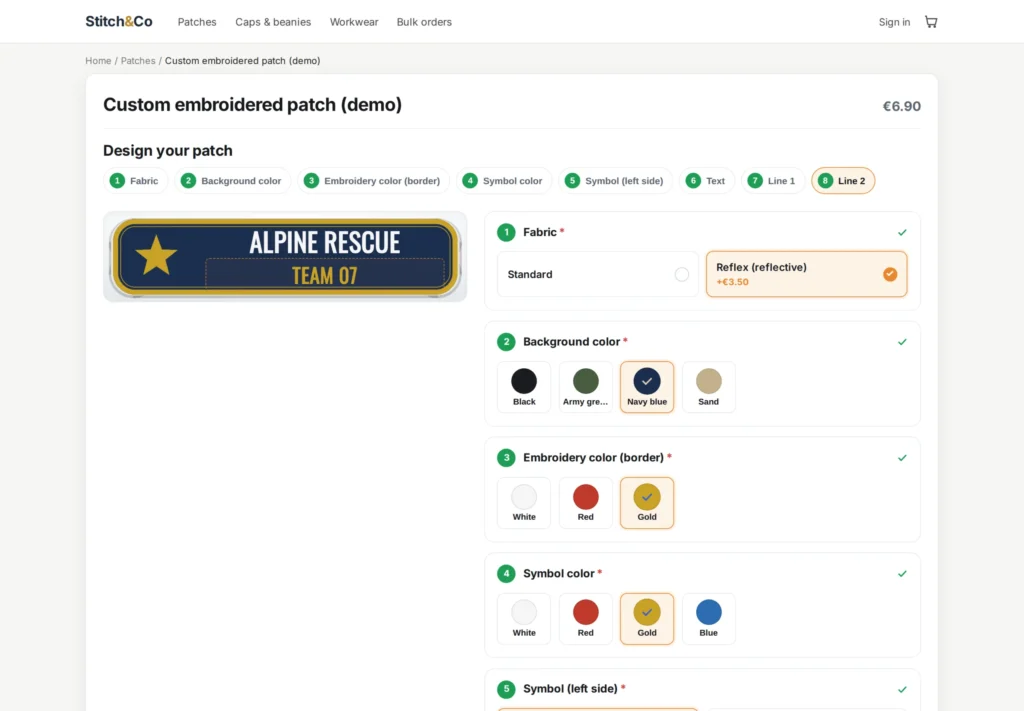Image resolution: width=1024 pixels, height=711 pixels.
Task: Click the patch preview image
Action: pos(285,257)
